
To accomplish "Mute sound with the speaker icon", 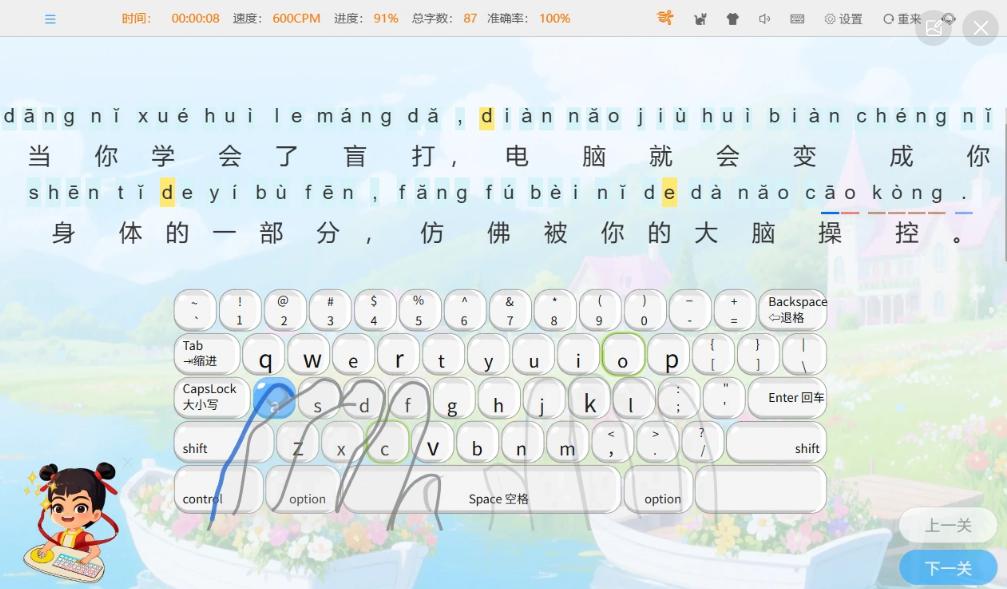I will tap(765, 19).
